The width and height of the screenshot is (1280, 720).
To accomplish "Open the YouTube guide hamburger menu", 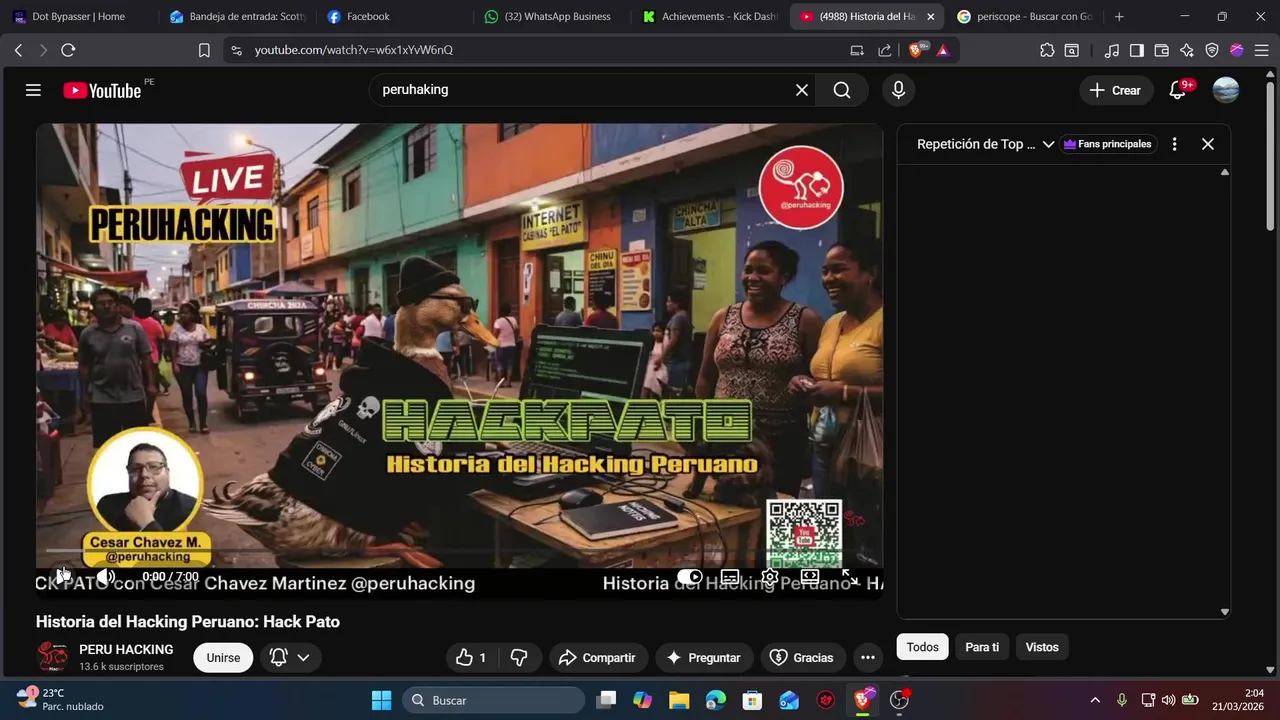I will point(33,90).
